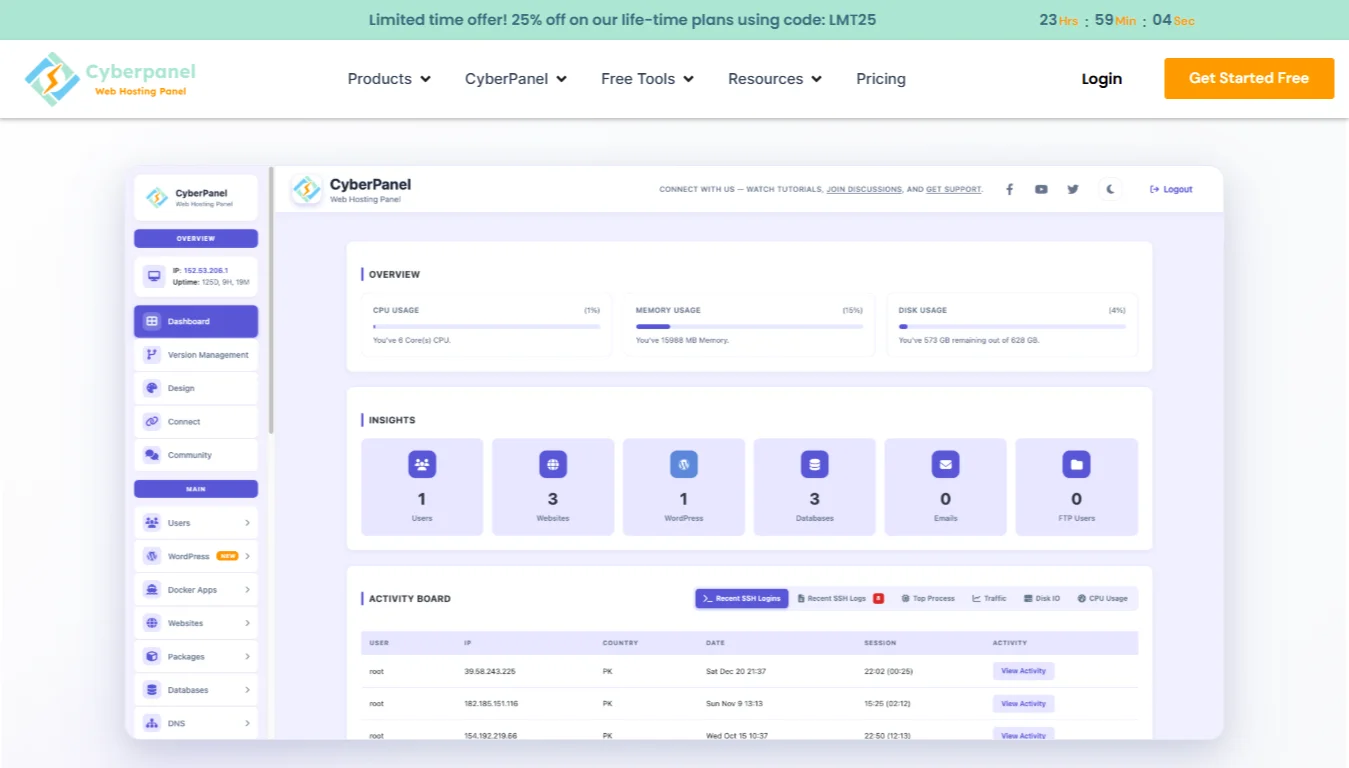Click the Cyberpanel logo in site header
Viewport: 1349px width, 768px height.
tap(110, 79)
